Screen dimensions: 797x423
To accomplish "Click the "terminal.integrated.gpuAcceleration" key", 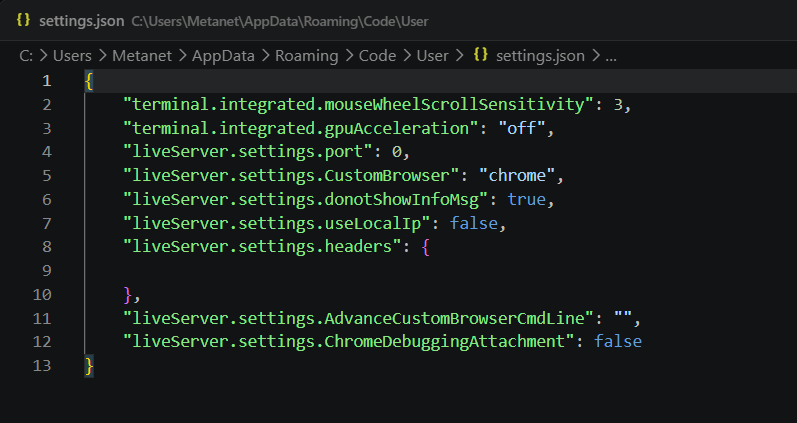I will pos(301,128).
